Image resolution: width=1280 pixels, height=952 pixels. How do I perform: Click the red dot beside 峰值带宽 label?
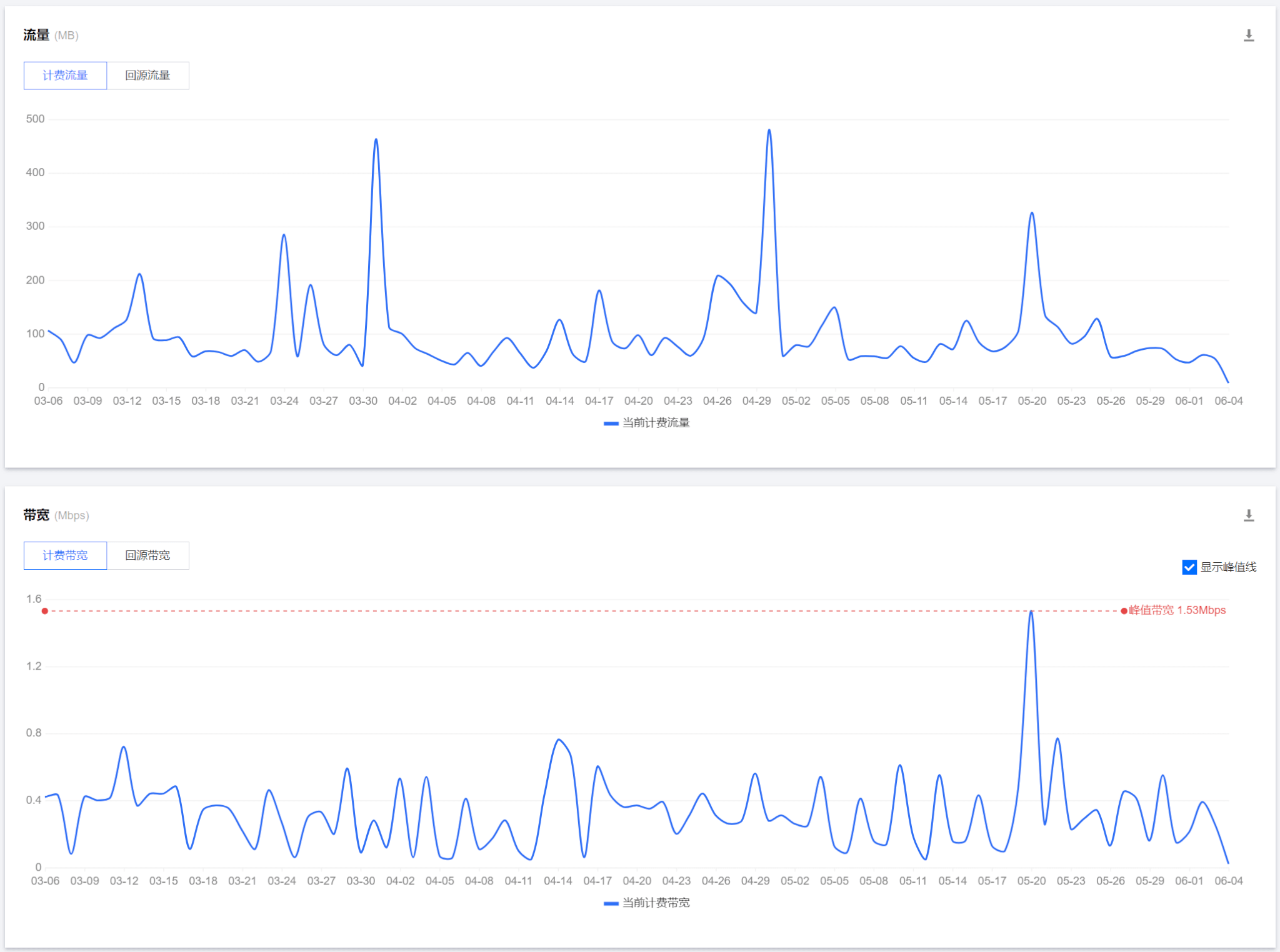pyautogui.click(x=1124, y=611)
